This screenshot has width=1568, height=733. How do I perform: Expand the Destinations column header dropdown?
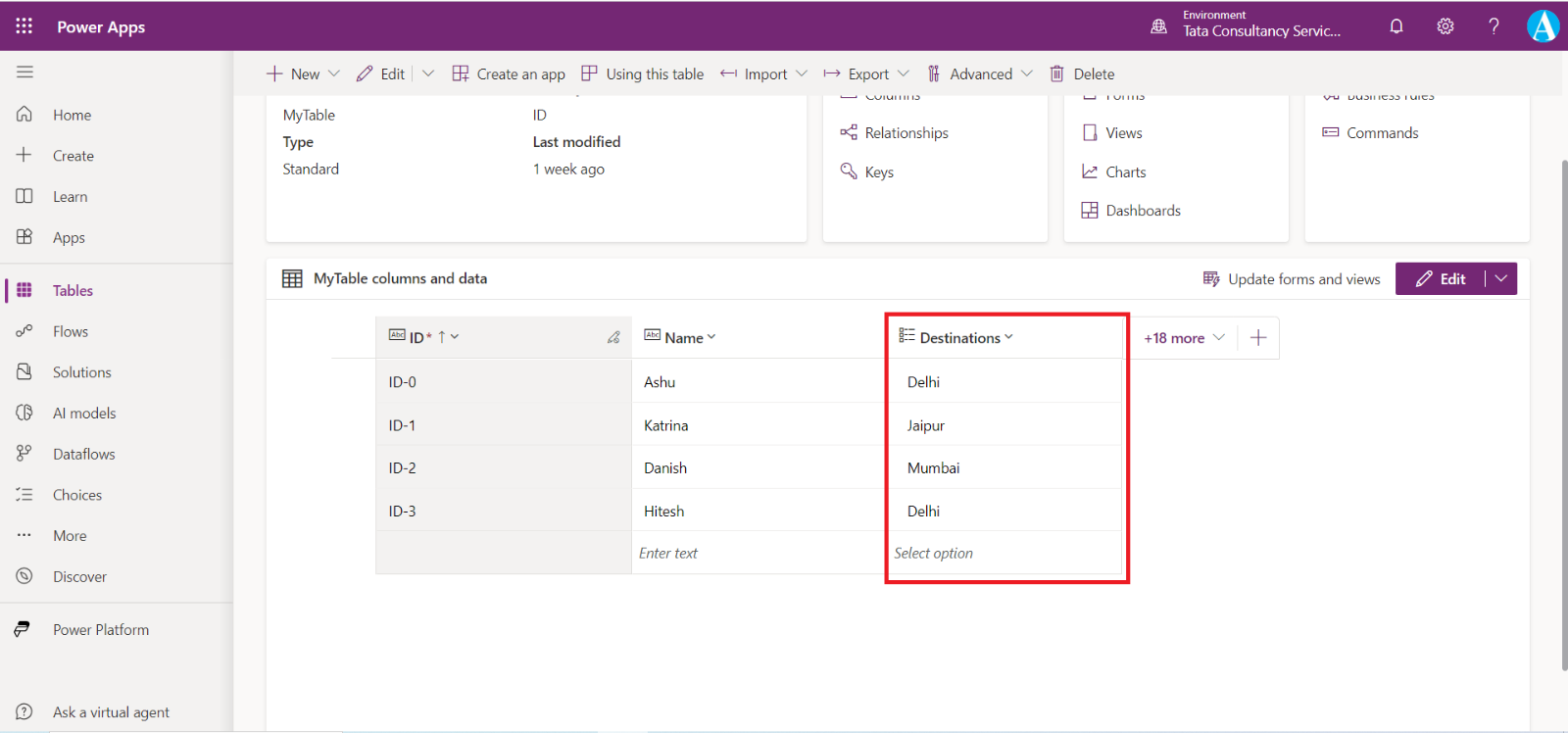(x=1009, y=337)
